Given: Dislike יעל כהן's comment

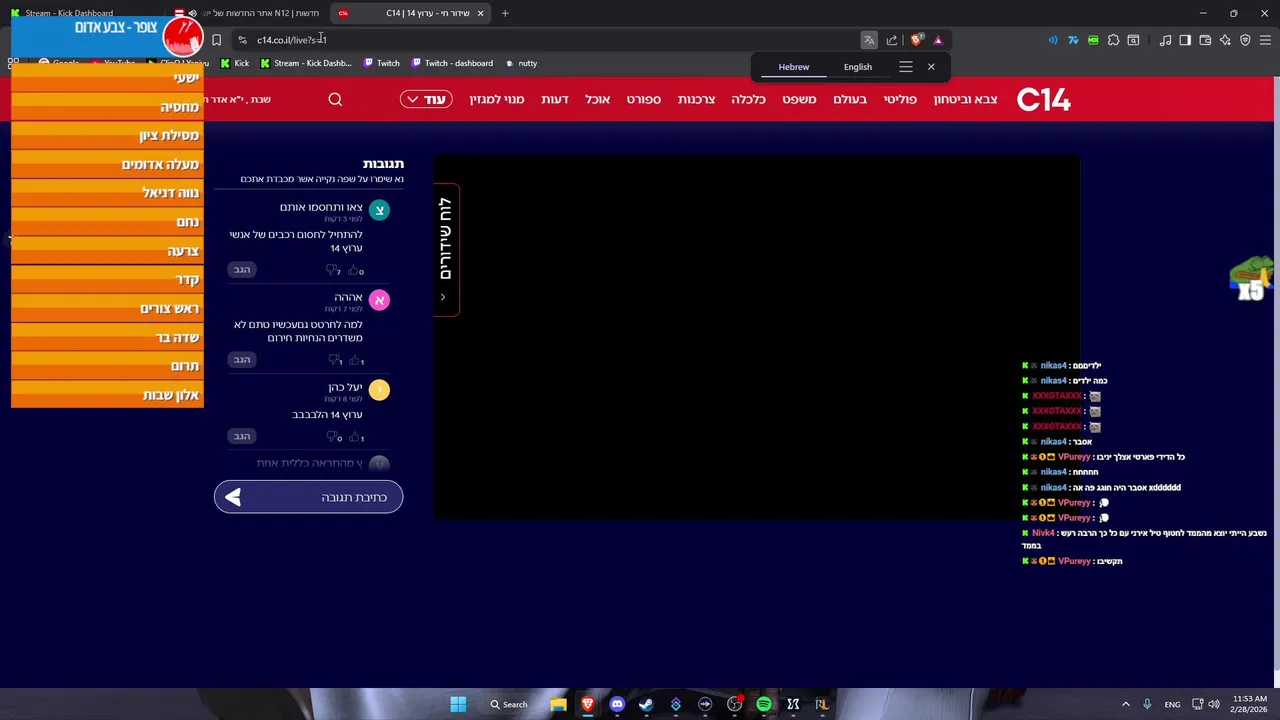Looking at the screenshot, I should [x=333, y=437].
